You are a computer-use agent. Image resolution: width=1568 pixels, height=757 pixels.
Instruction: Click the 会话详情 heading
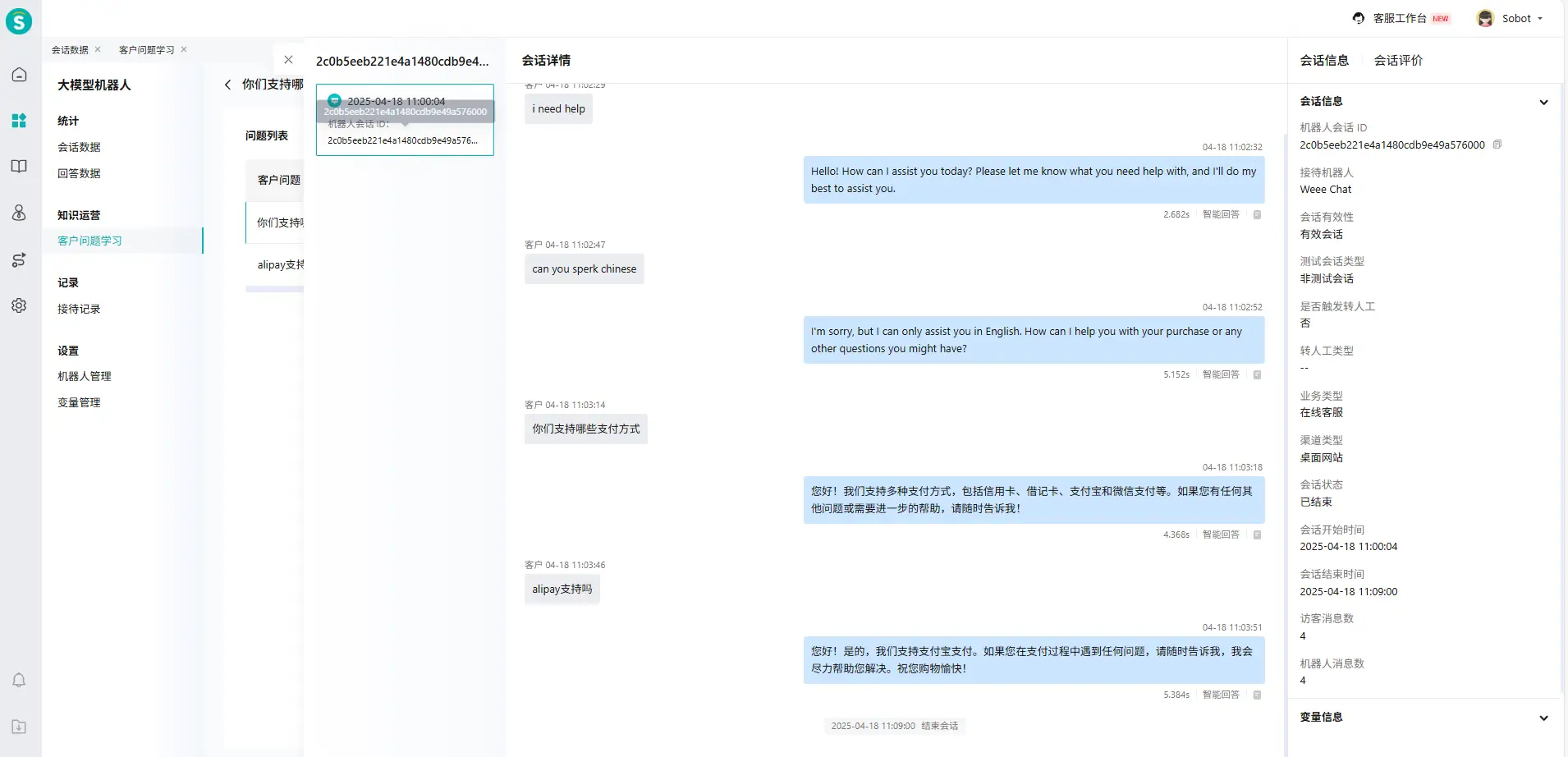546,60
